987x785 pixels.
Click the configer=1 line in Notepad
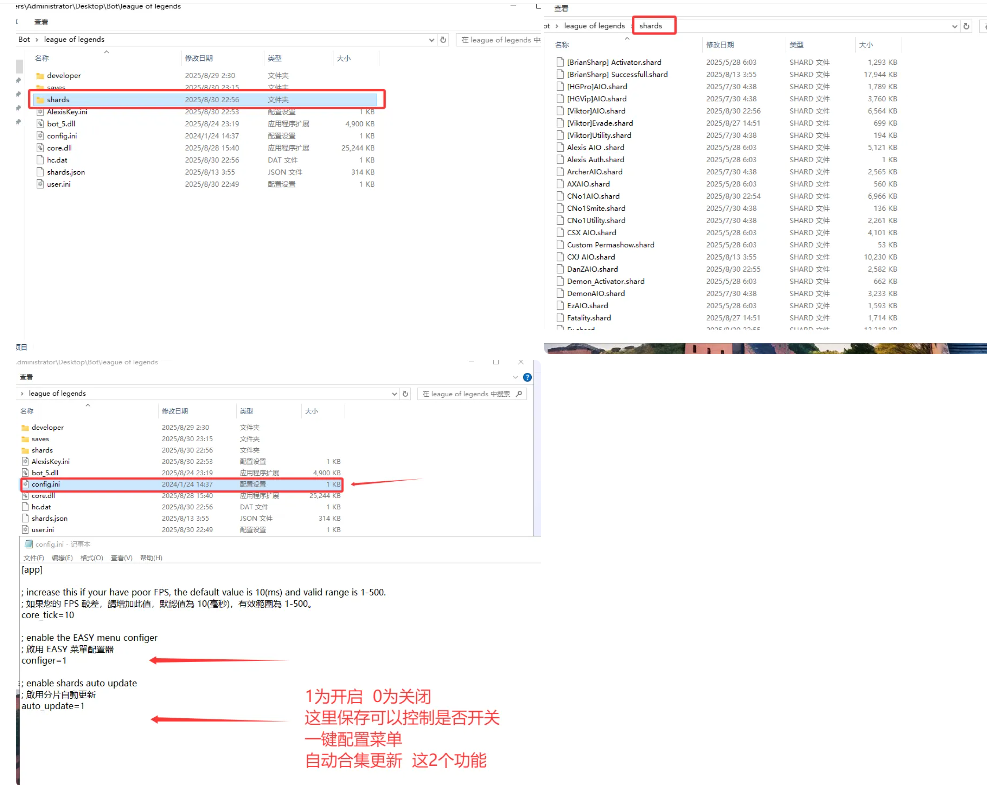(x=44, y=661)
